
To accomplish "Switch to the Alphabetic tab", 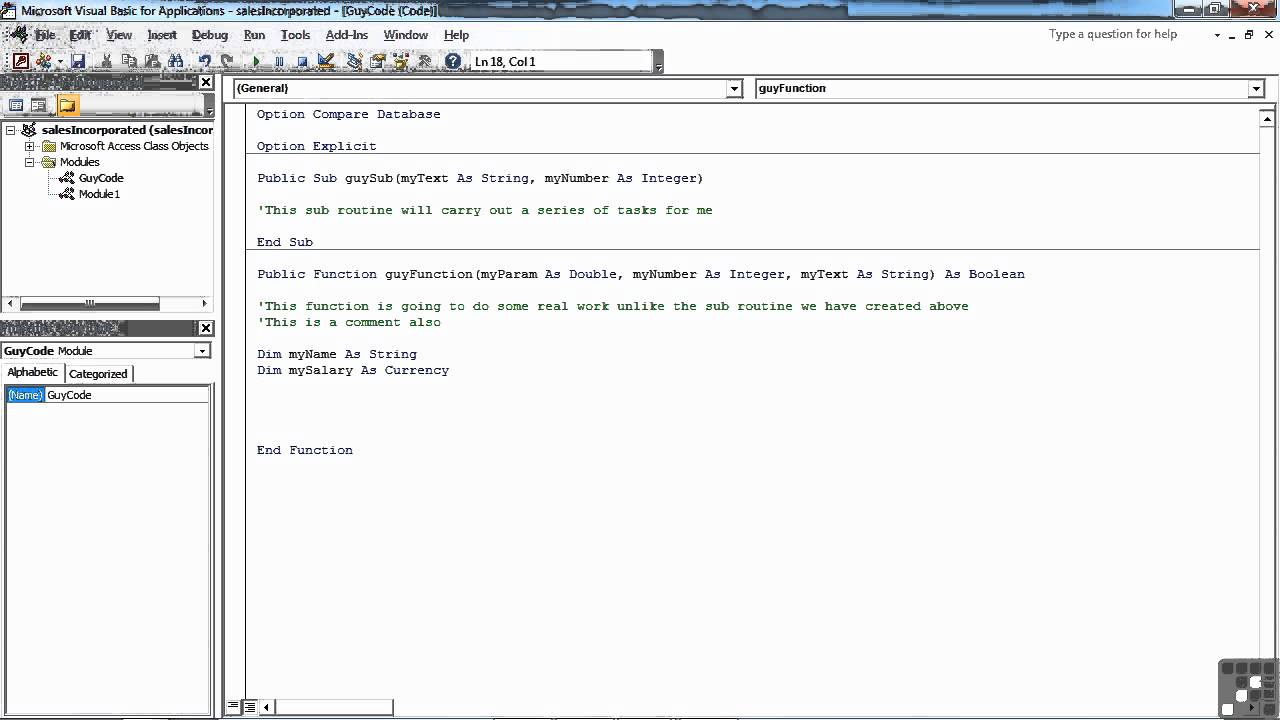I will [33, 372].
